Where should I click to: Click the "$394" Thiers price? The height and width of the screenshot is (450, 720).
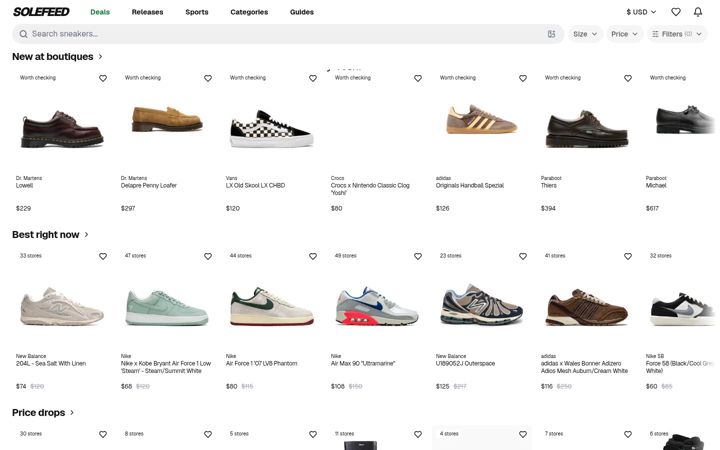tap(548, 208)
